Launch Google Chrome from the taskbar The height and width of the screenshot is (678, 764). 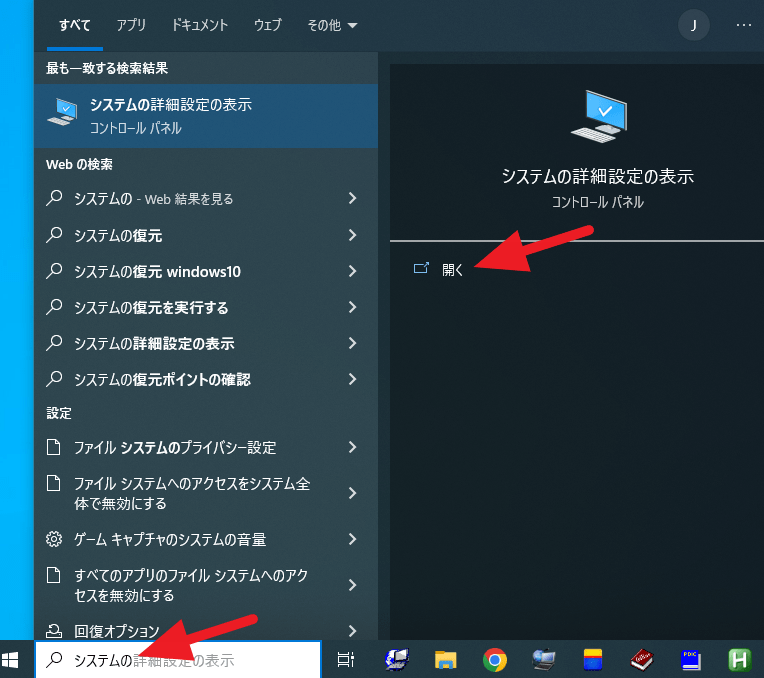[x=494, y=660]
